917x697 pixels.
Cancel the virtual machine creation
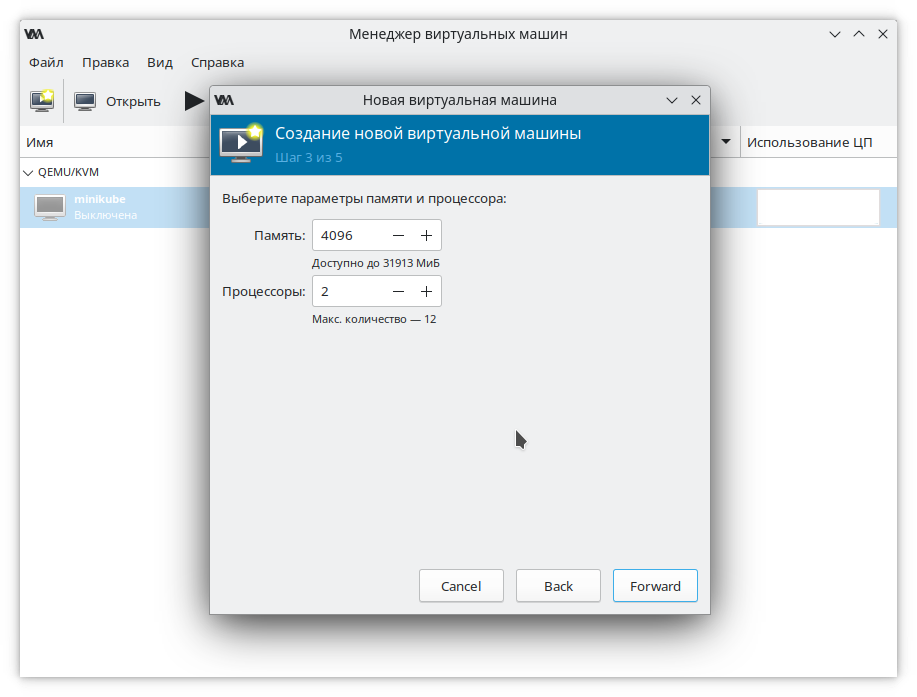[x=461, y=586]
